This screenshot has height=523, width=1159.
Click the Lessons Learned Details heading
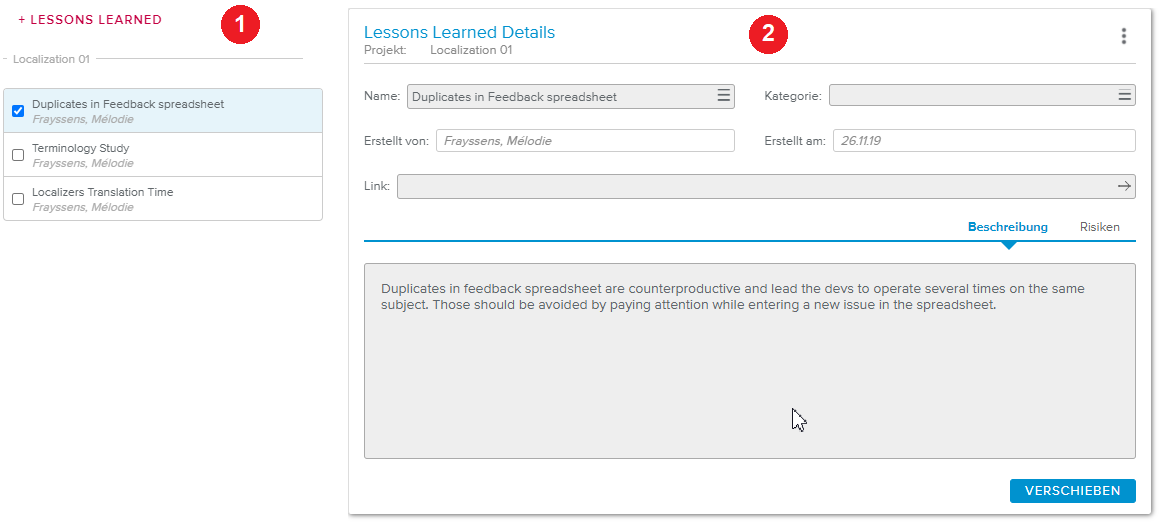tap(459, 32)
